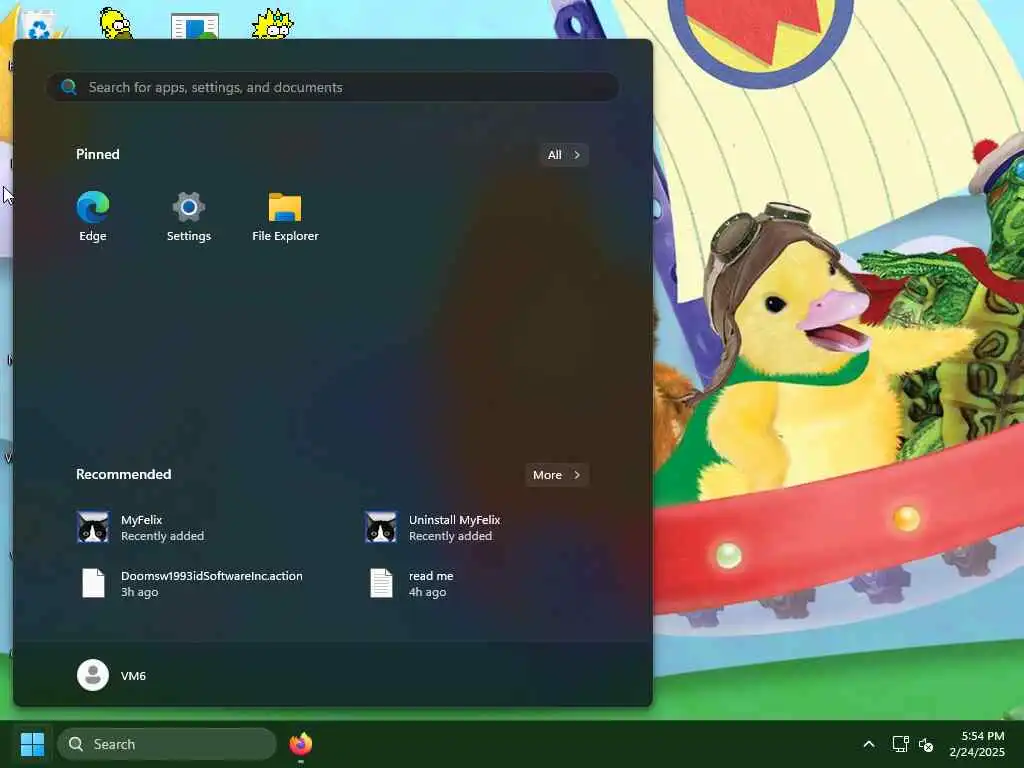Open the Homer Simpson desktop icon
The image size is (1024, 768).
click(x=116, y=22)
